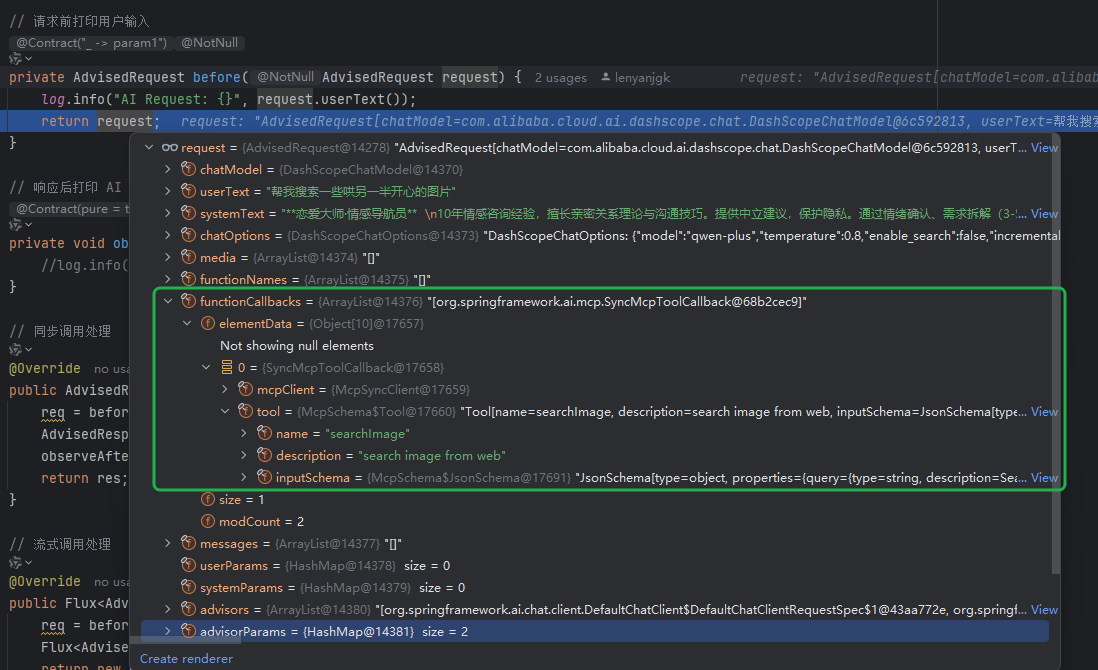Image resolution: width=1098 pixels, height=670 pixels.
Task: Click the field icon of size
Action: pos(207,499)
